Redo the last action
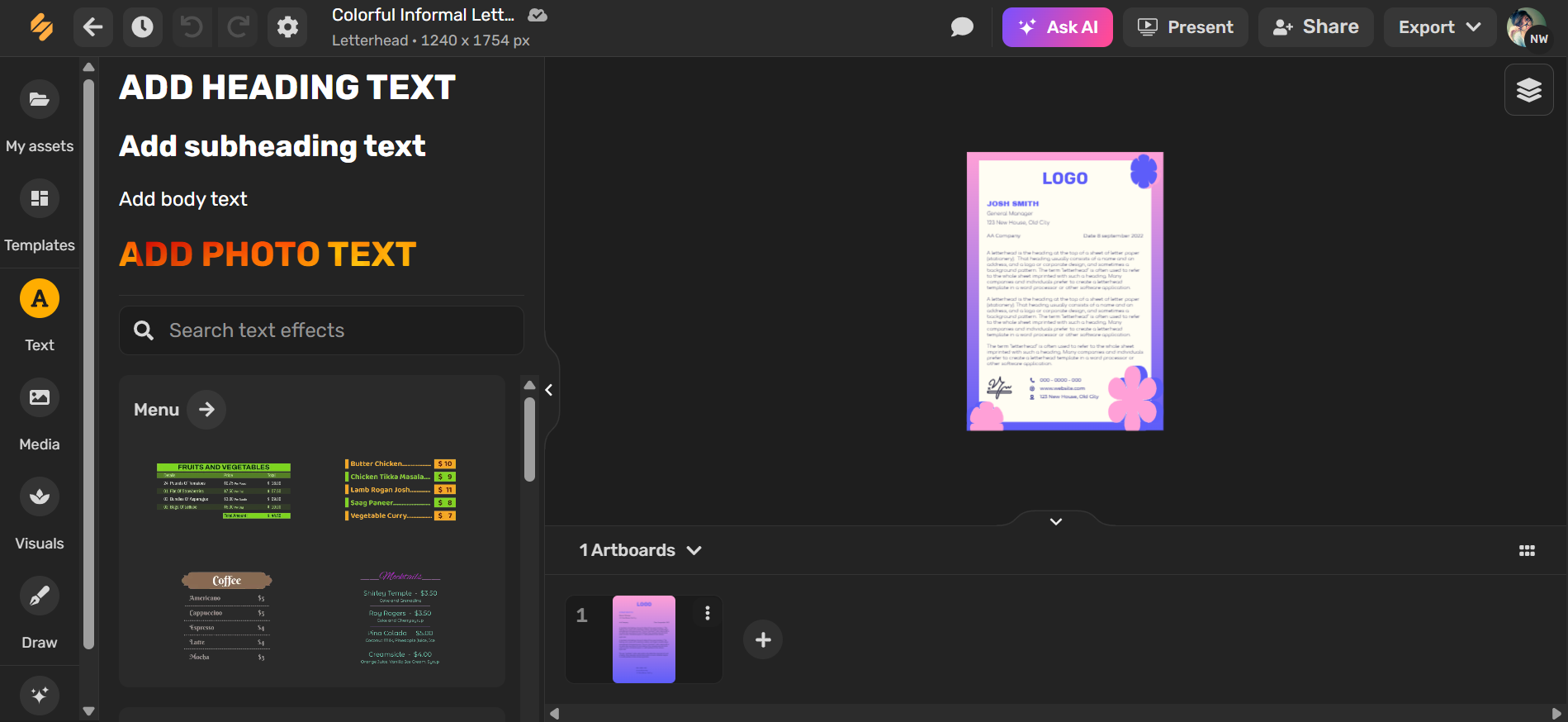Viewport: 1568px width, 722px height. click(x=239, y=27)
